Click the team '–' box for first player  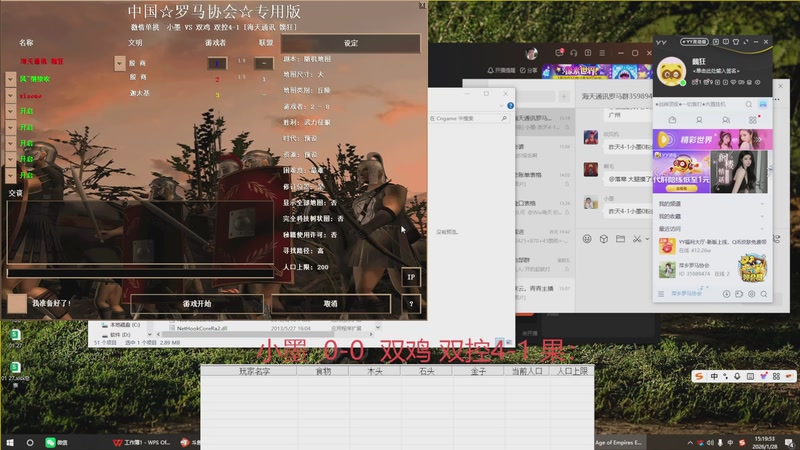point(264,63)
